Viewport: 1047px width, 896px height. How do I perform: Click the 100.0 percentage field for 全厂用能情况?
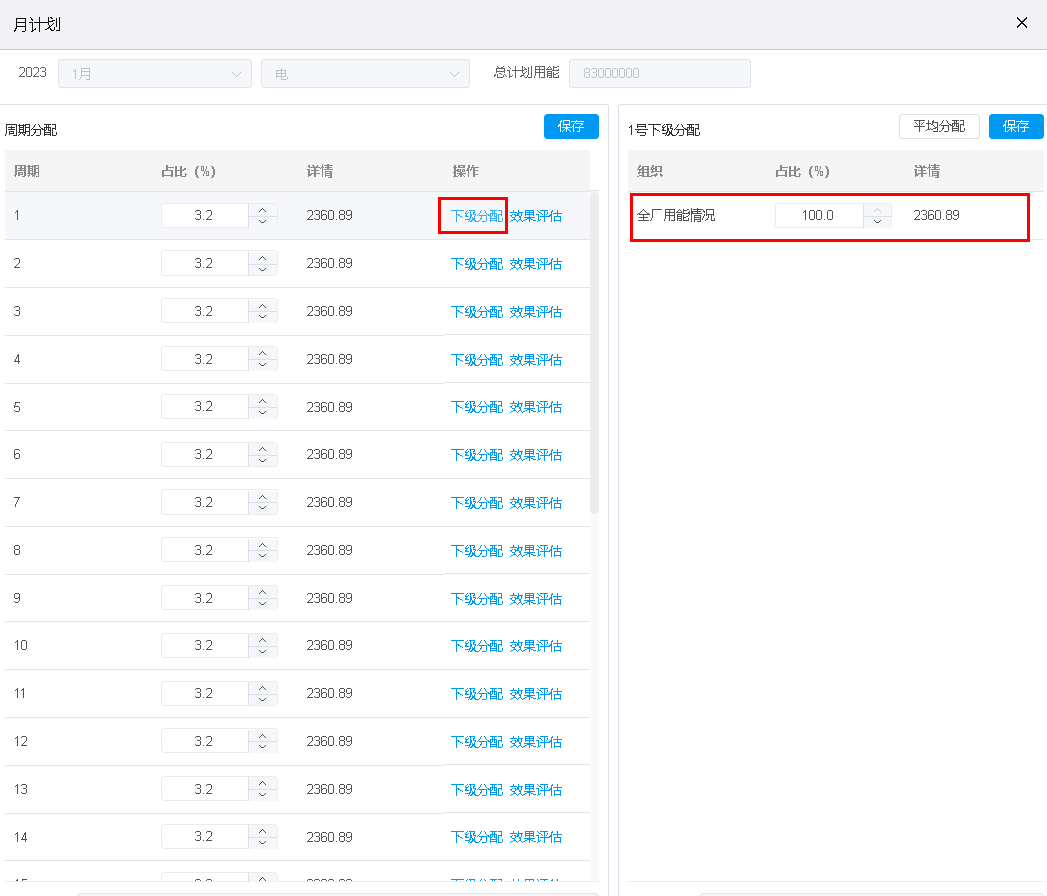[819, 216]
